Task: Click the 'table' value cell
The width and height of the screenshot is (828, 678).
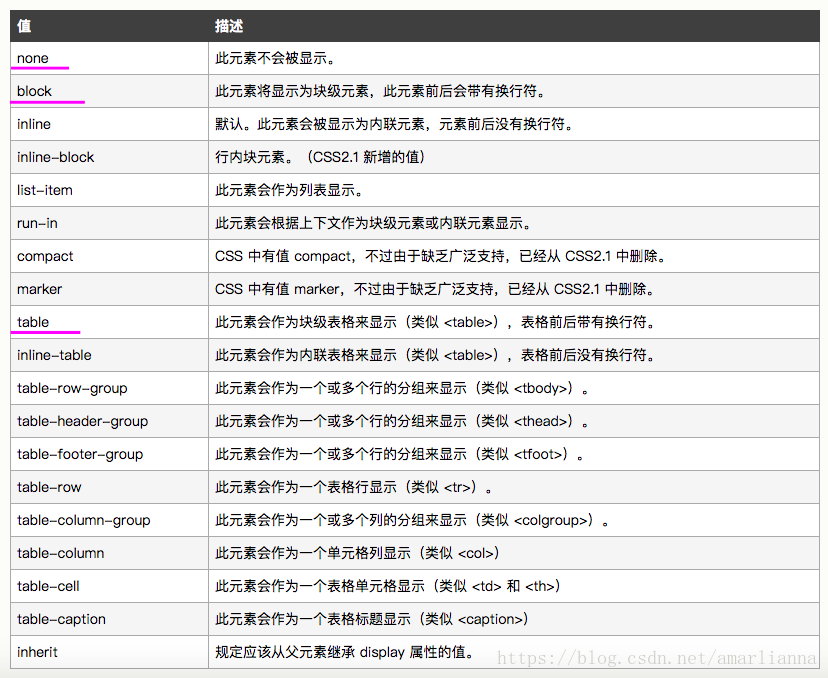Action: (109, 322)
